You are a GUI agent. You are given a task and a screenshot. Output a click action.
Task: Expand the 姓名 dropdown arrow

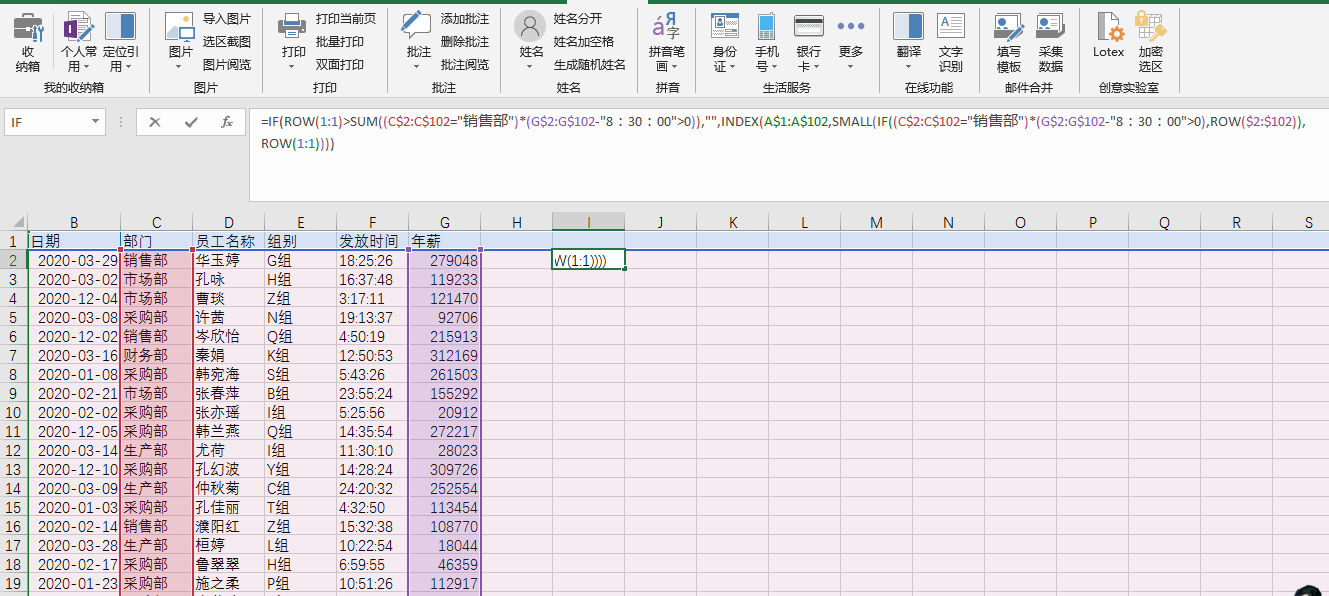pyautogui.click(x=531, y=68)
